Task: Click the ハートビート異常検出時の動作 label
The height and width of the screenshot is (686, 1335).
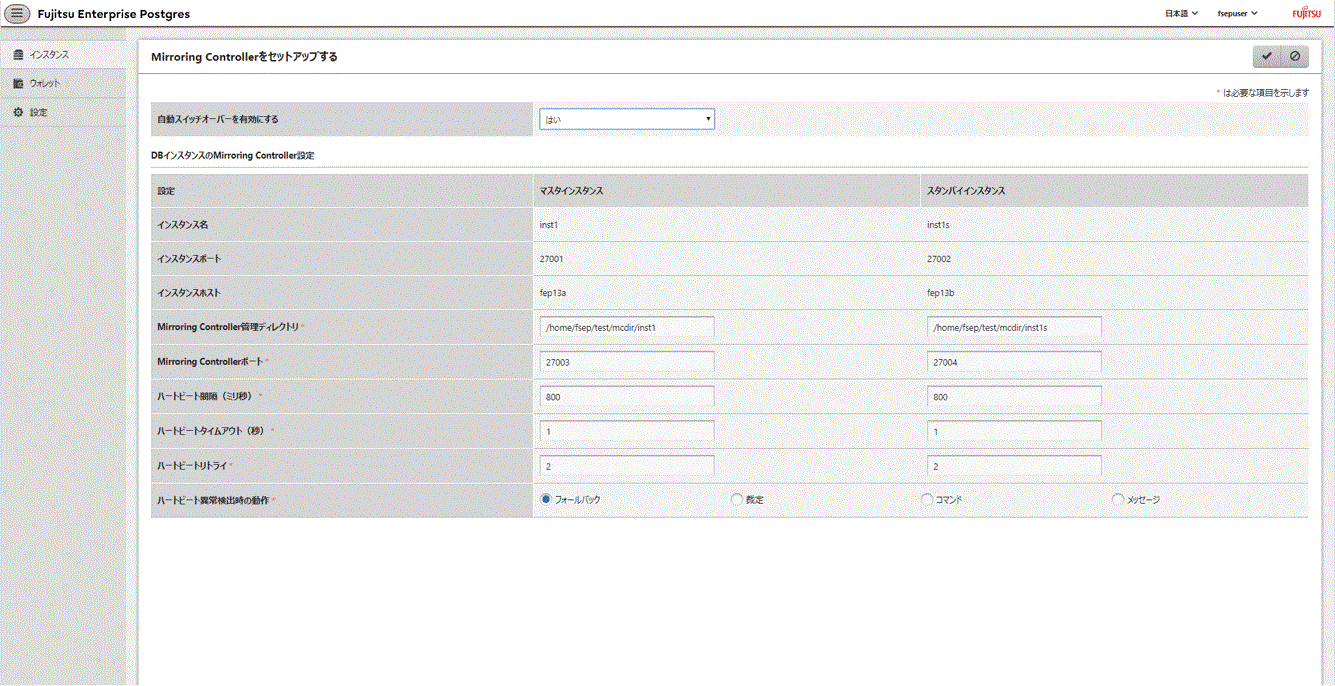Action: pos(213,499)
